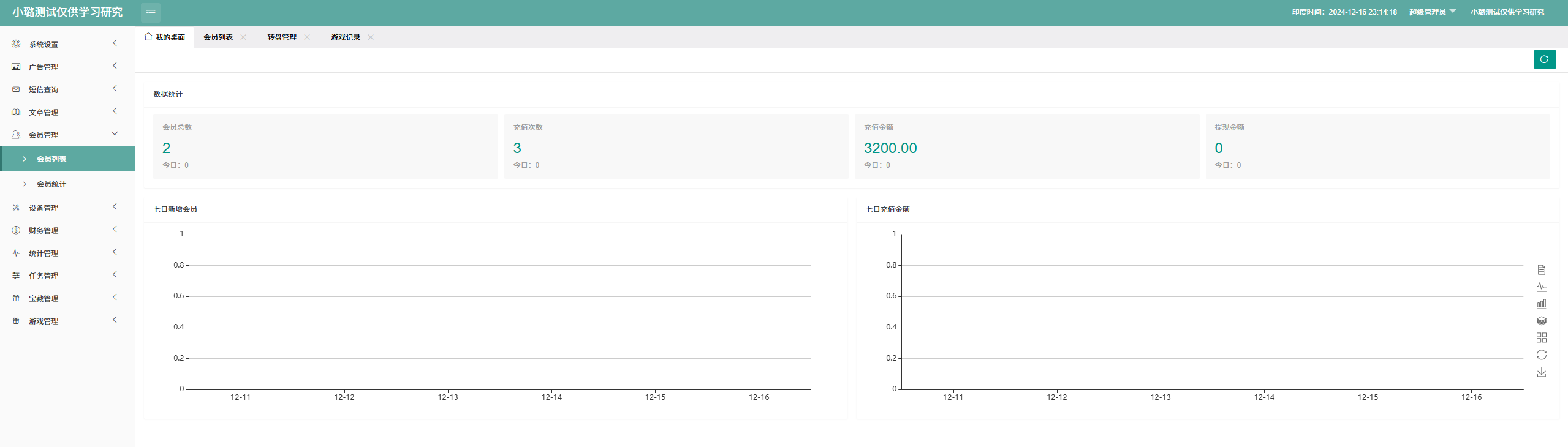Click home icon on 我的桌面 tab
This screenshot has height=447, width=1568.
click(x=148, y=37)
